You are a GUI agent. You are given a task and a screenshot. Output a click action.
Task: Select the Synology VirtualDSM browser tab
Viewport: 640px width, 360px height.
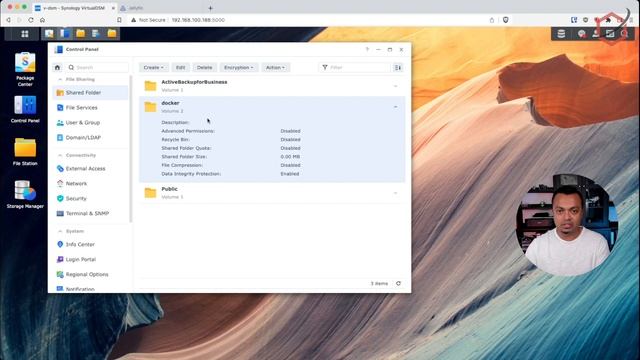click(x=74, y=8)
